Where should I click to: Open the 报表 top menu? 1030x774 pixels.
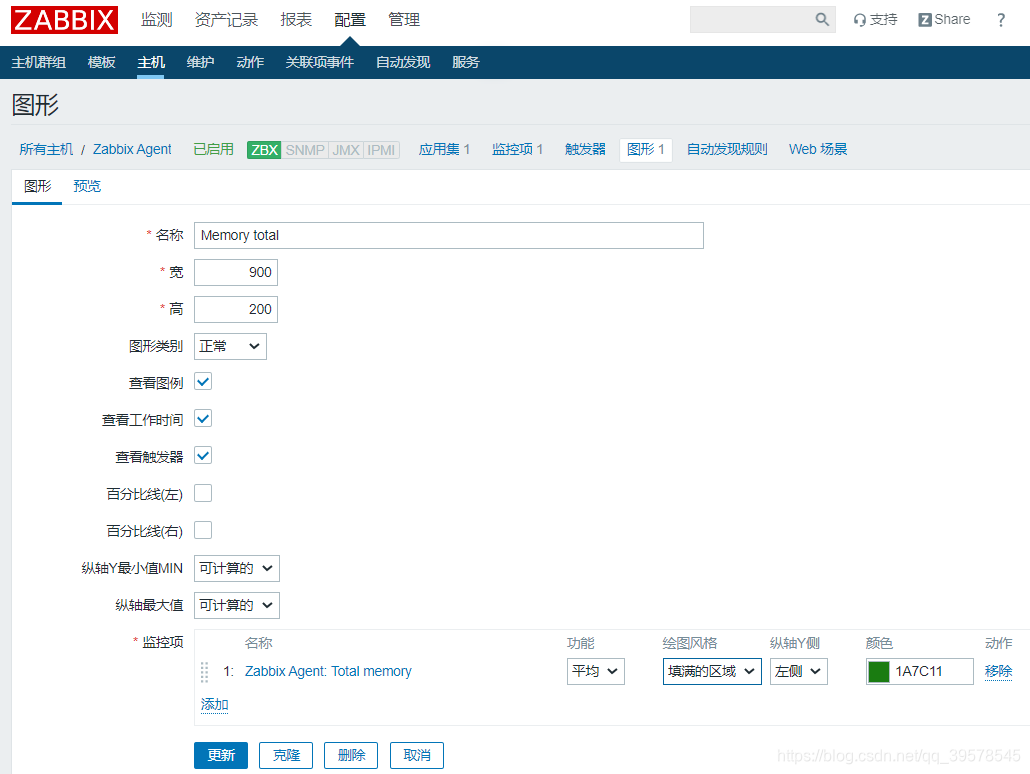296,20
